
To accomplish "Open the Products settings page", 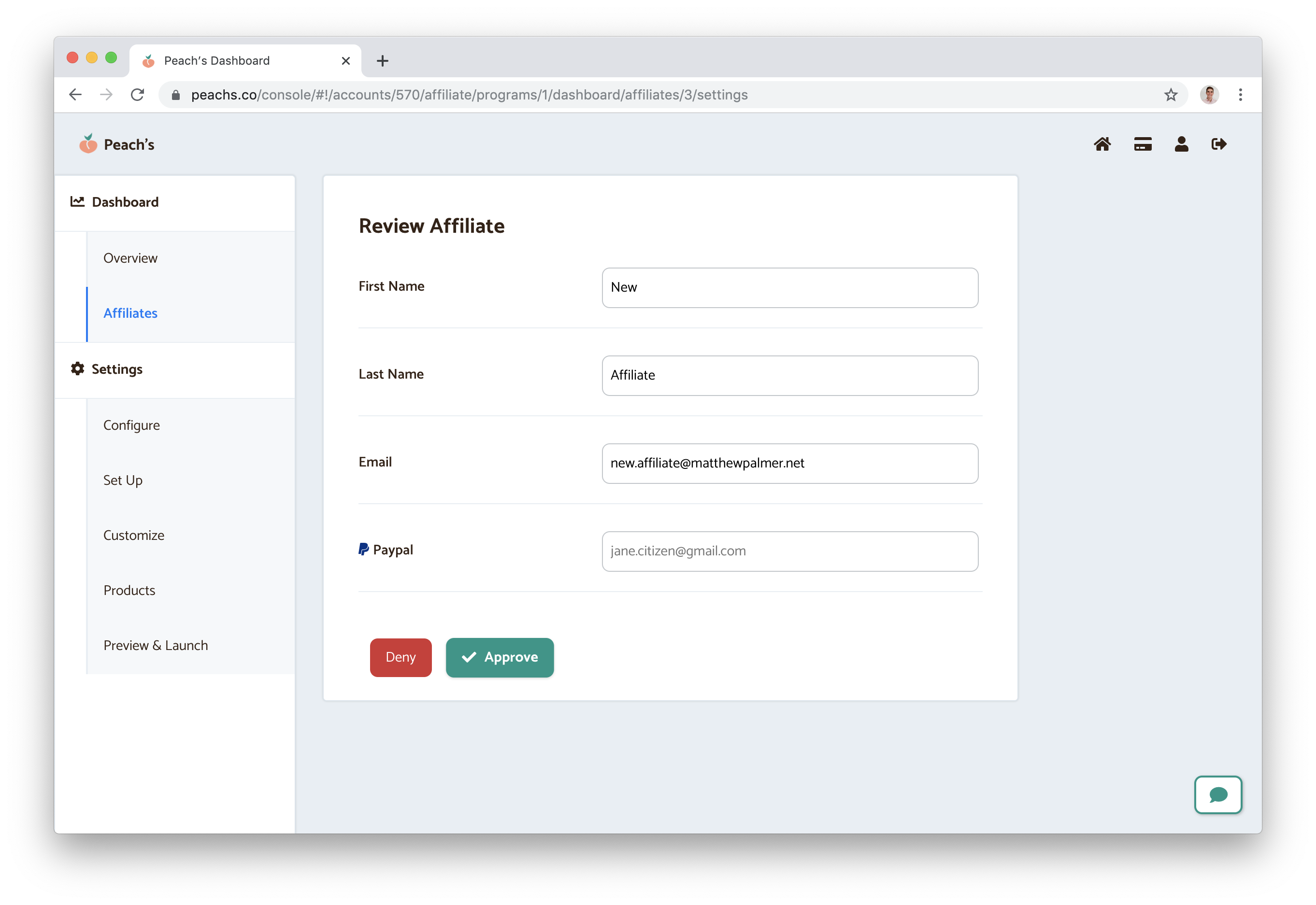I will click(x=129, y=590).
